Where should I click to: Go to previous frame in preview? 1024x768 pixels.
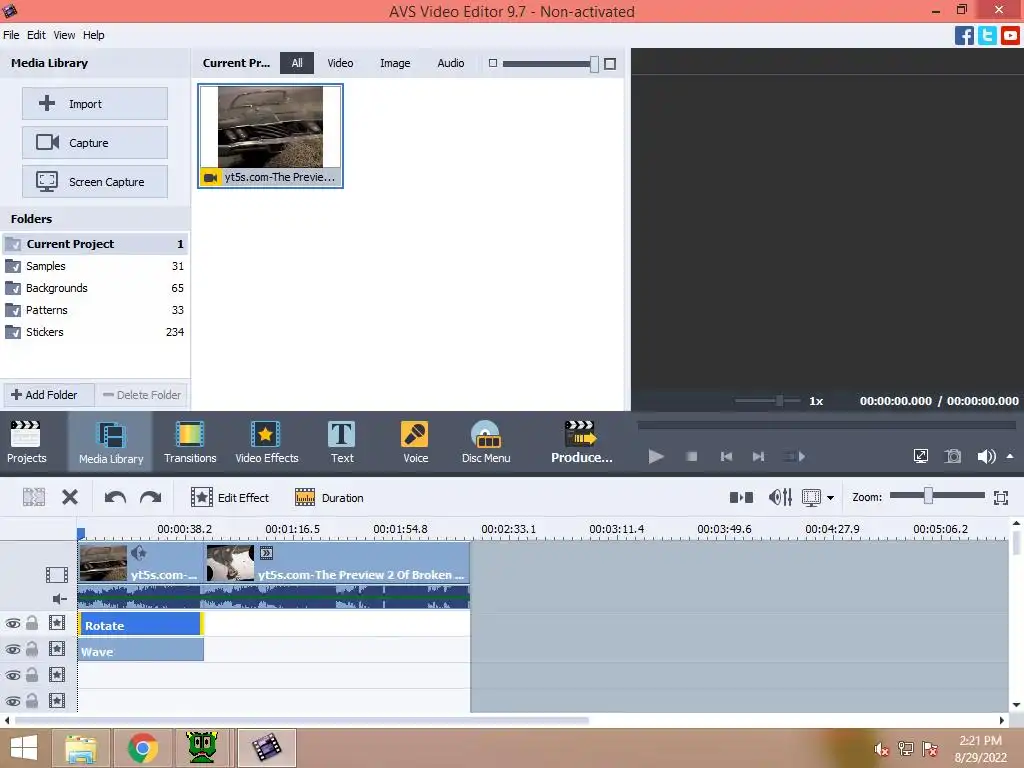coord(726,456)
